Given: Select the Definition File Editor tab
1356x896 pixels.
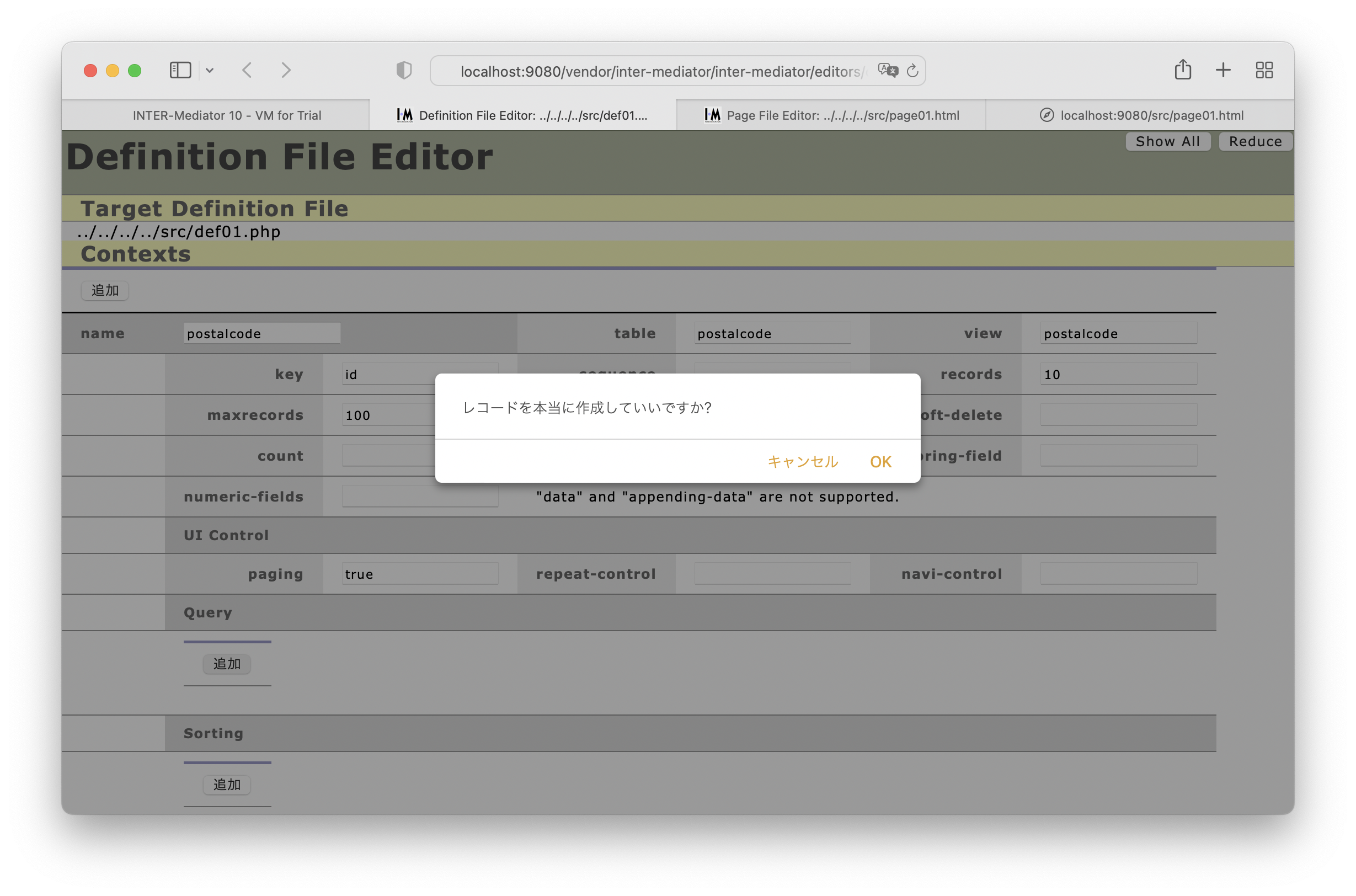Looking at the screenshot, I should (523, 115).
